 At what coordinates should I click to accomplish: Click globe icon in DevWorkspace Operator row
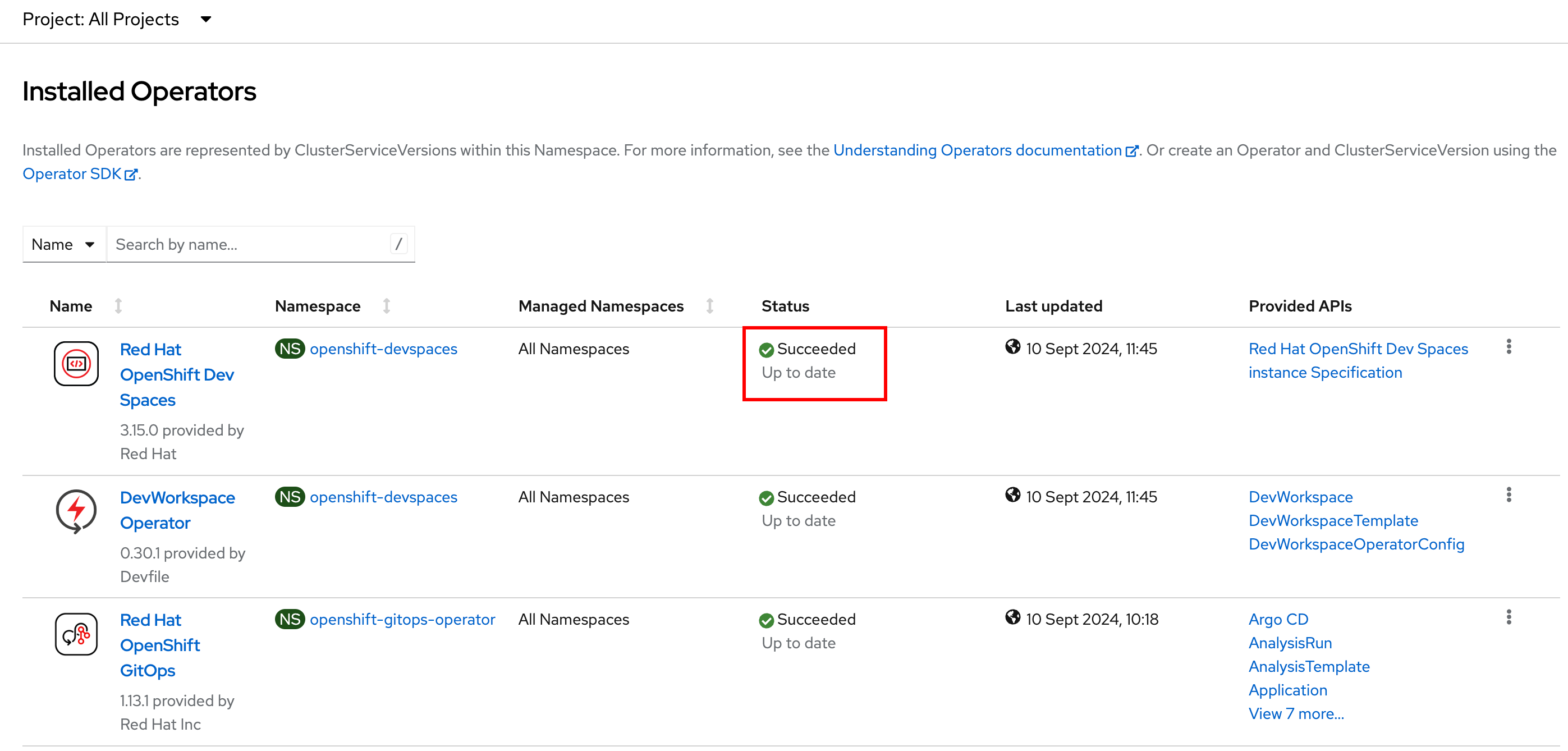pyautogui.click(x=1012, y=496)
